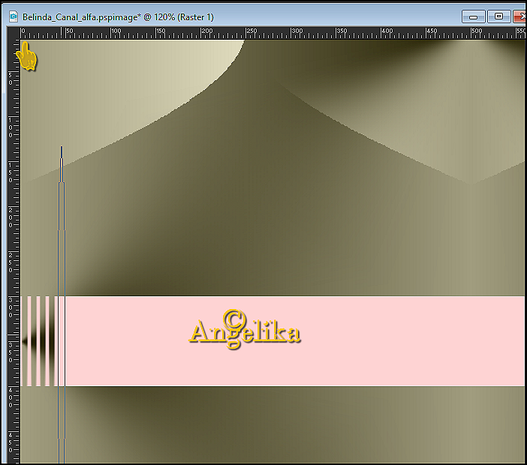Viewport: 527px width, 465px height.
Task: Click the copyright symbol above Angelika
Action: click(234, 319)
